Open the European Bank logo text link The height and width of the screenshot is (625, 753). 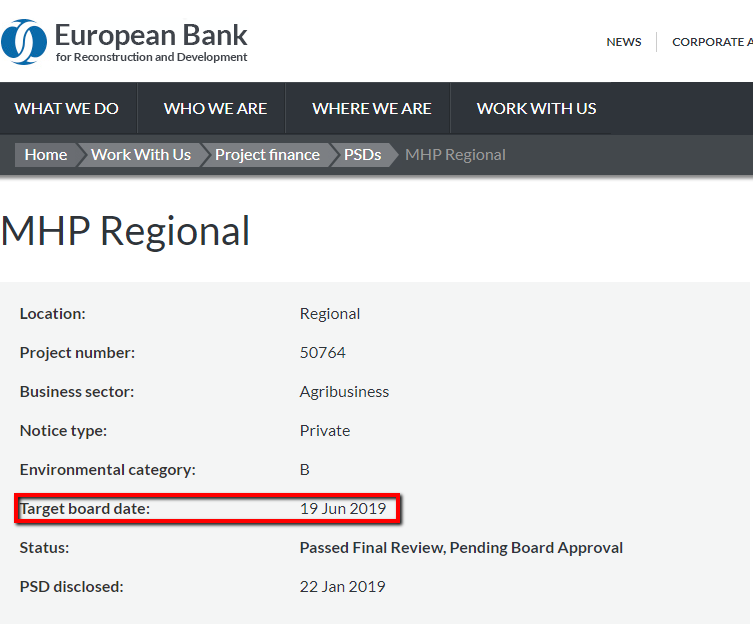tap(151, 42)
